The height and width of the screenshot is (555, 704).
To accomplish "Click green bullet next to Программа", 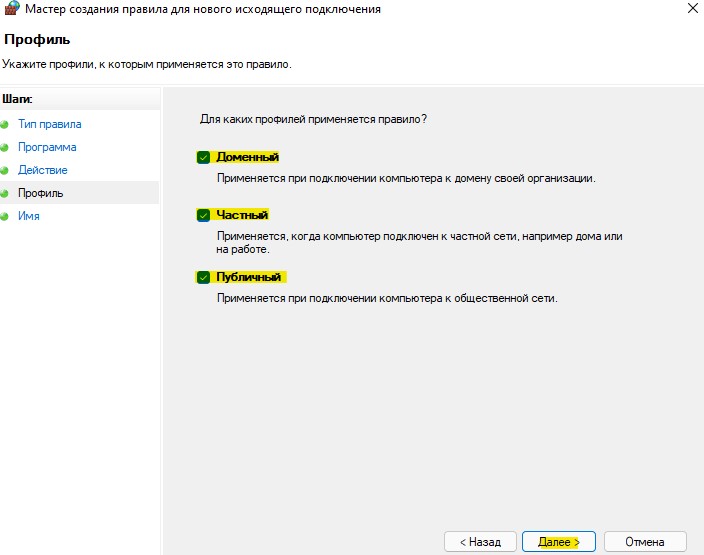I will pos(4,147).
